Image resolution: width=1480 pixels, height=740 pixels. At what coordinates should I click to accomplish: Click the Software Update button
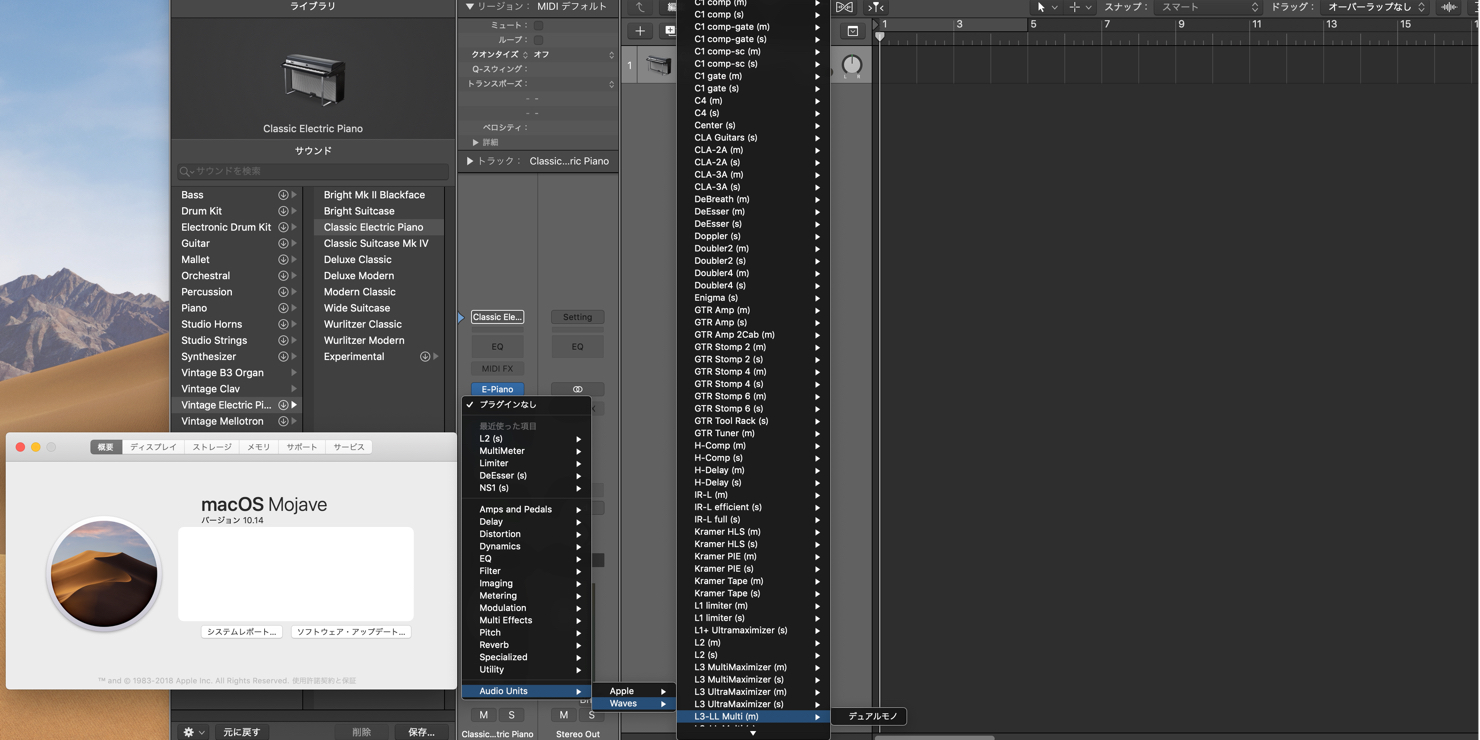[x=351, y=632]
